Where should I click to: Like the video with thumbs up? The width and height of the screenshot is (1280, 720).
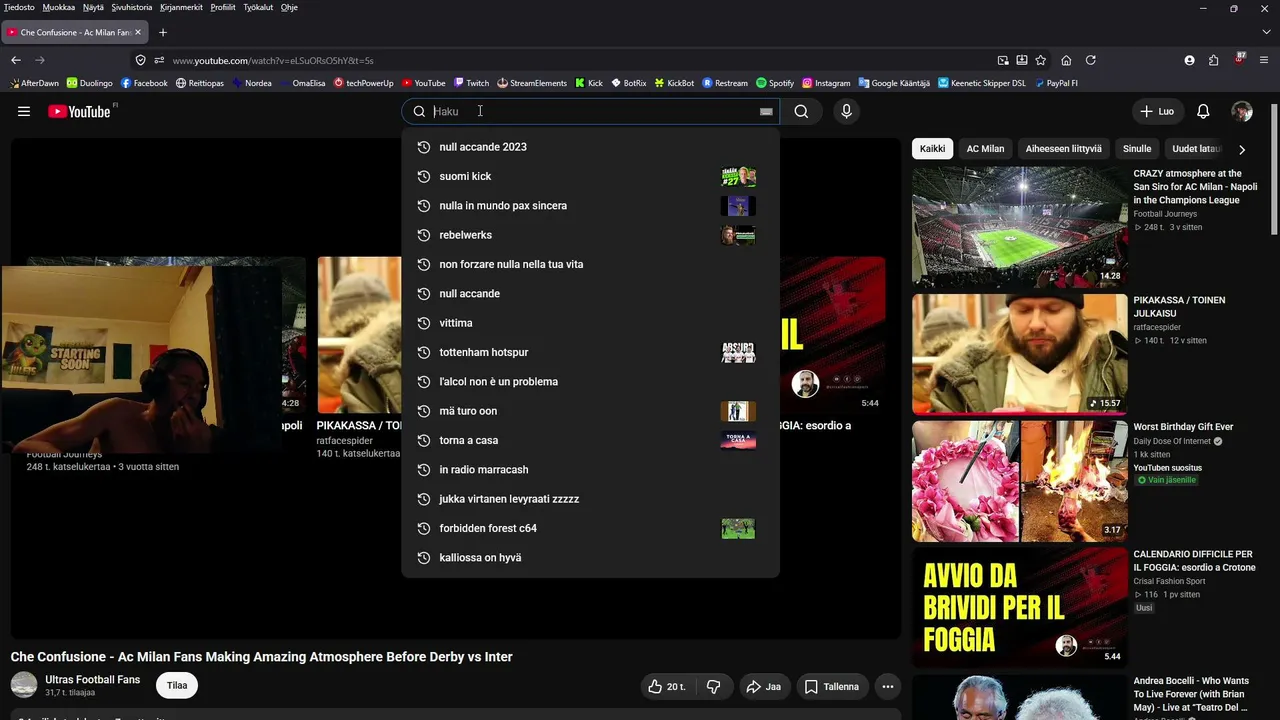click(666, 687)
